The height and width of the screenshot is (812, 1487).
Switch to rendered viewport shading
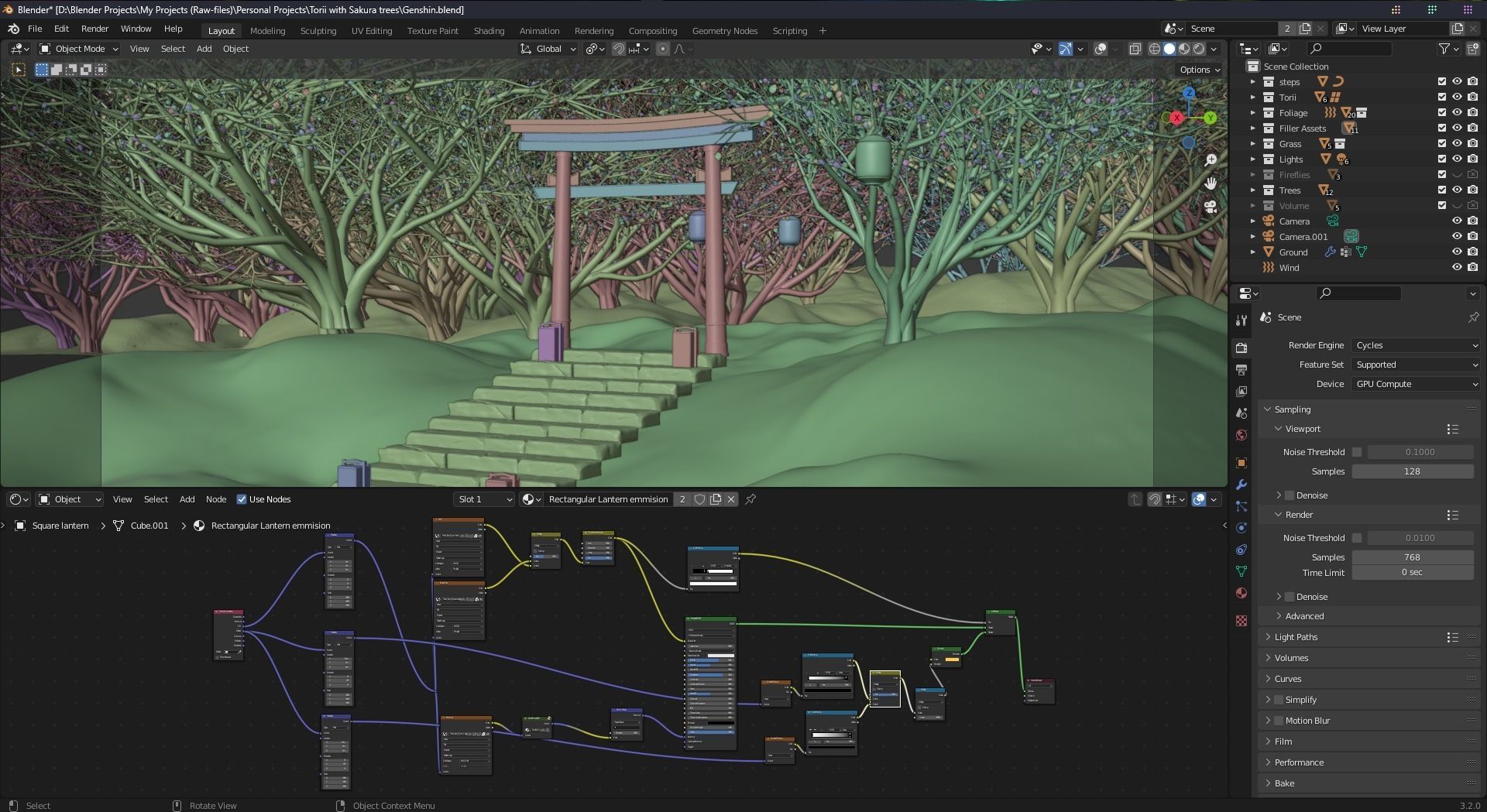[x=1199, y=49]
